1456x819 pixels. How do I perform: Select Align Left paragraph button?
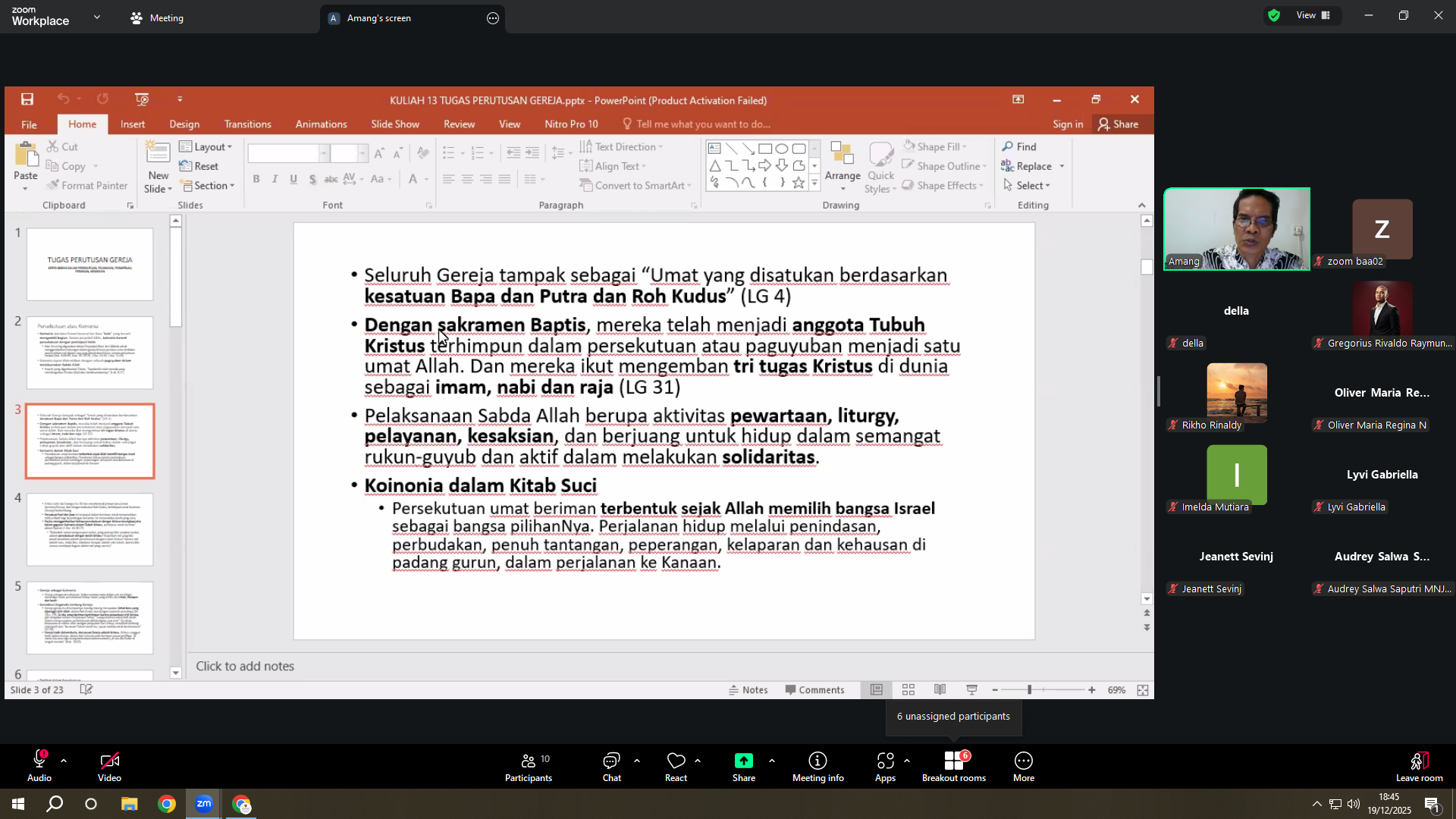pyautogui.click(x=449, y=179)
